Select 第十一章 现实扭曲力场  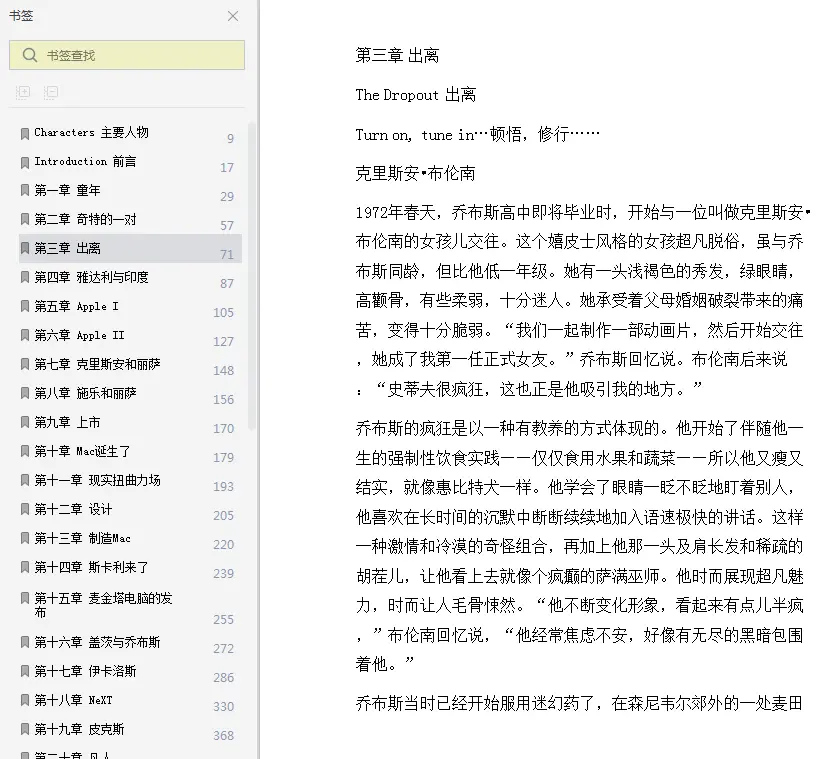pyautogui.click(x=97, y=480)
